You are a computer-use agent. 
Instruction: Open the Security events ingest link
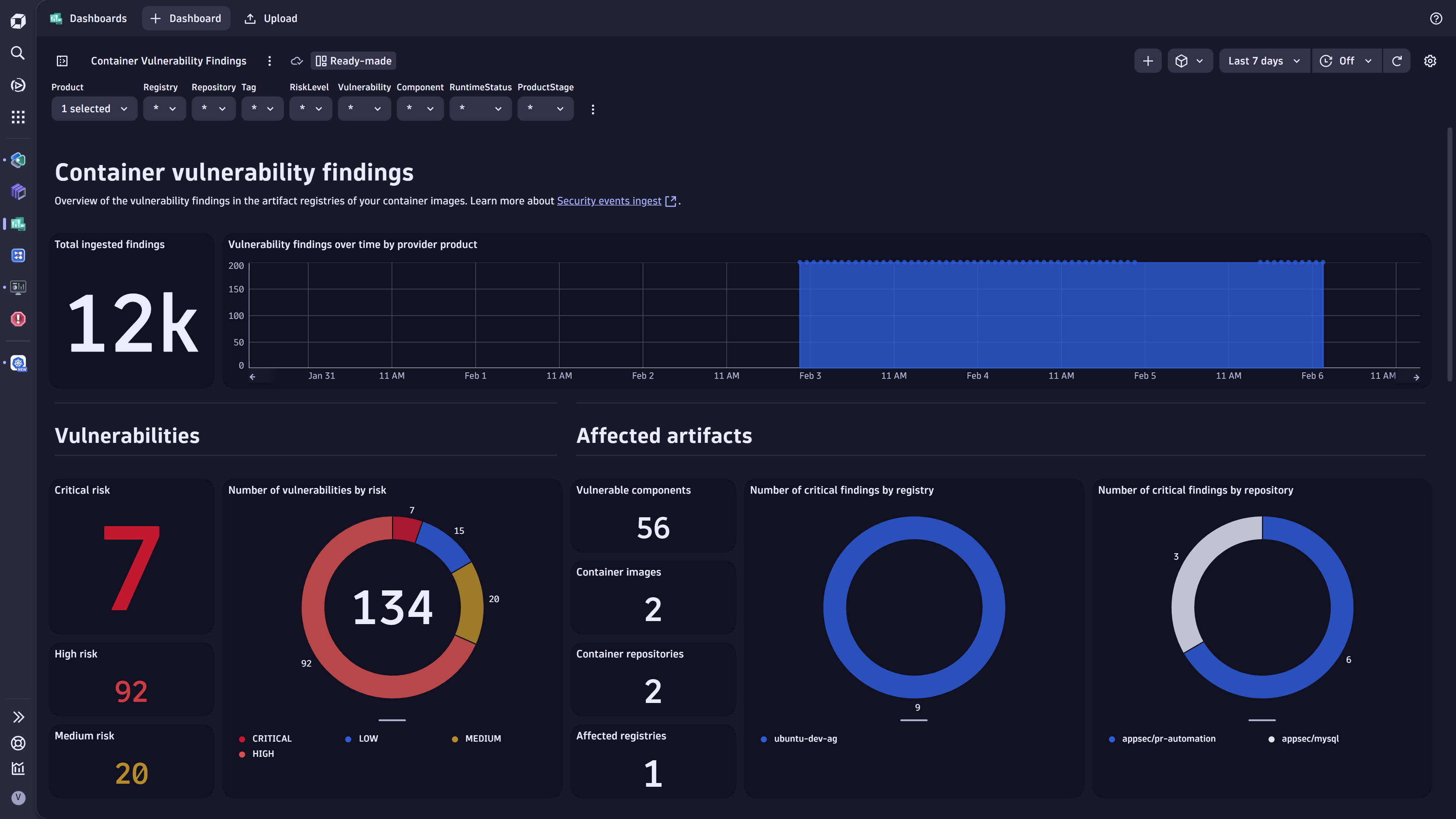pyautogui.click(x=609, y=201)
